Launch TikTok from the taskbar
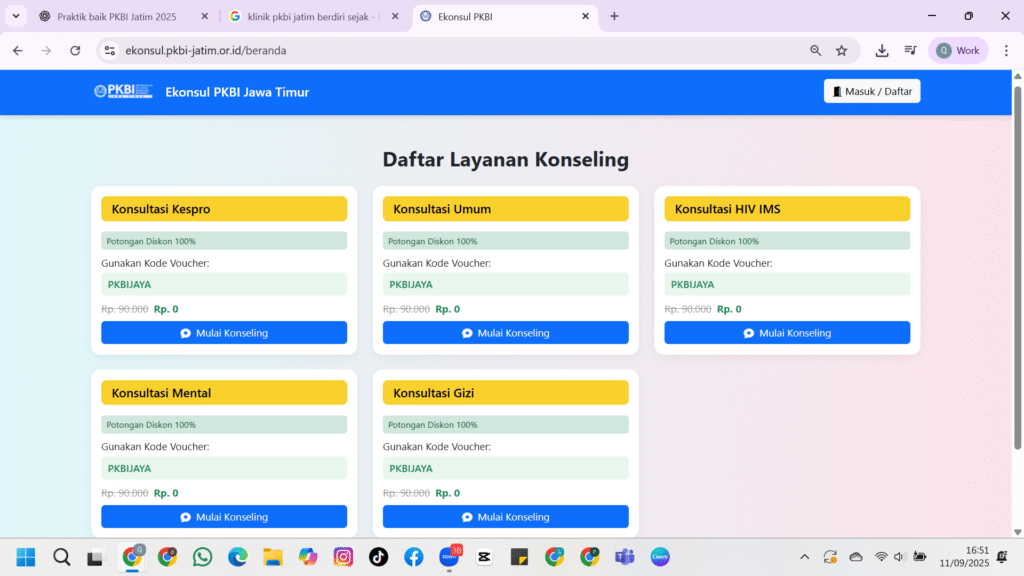Screen dimensions: 1024x576 pos(378,557)
